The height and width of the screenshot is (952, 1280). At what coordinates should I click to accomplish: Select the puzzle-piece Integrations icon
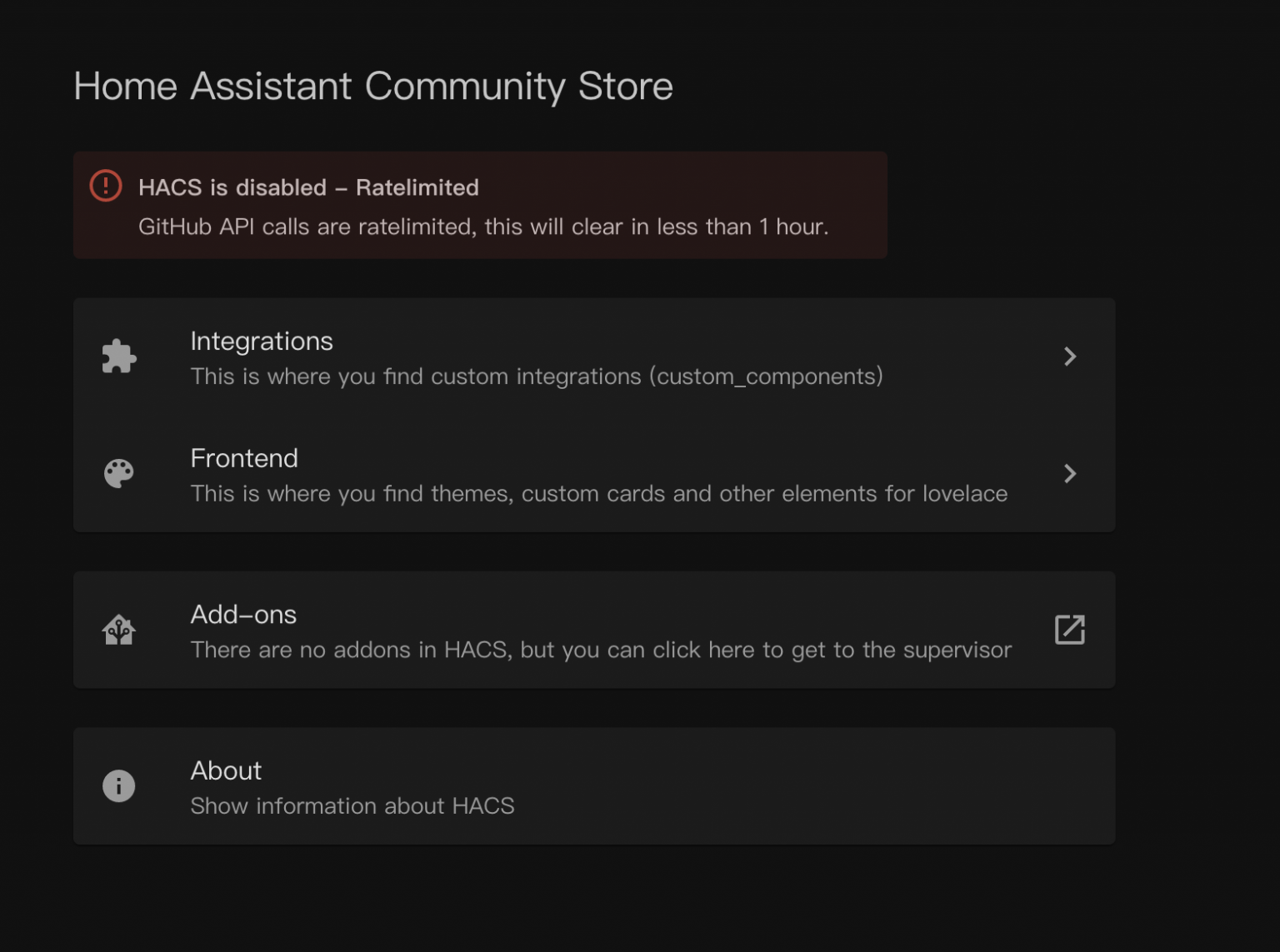[x=118, y=356]
